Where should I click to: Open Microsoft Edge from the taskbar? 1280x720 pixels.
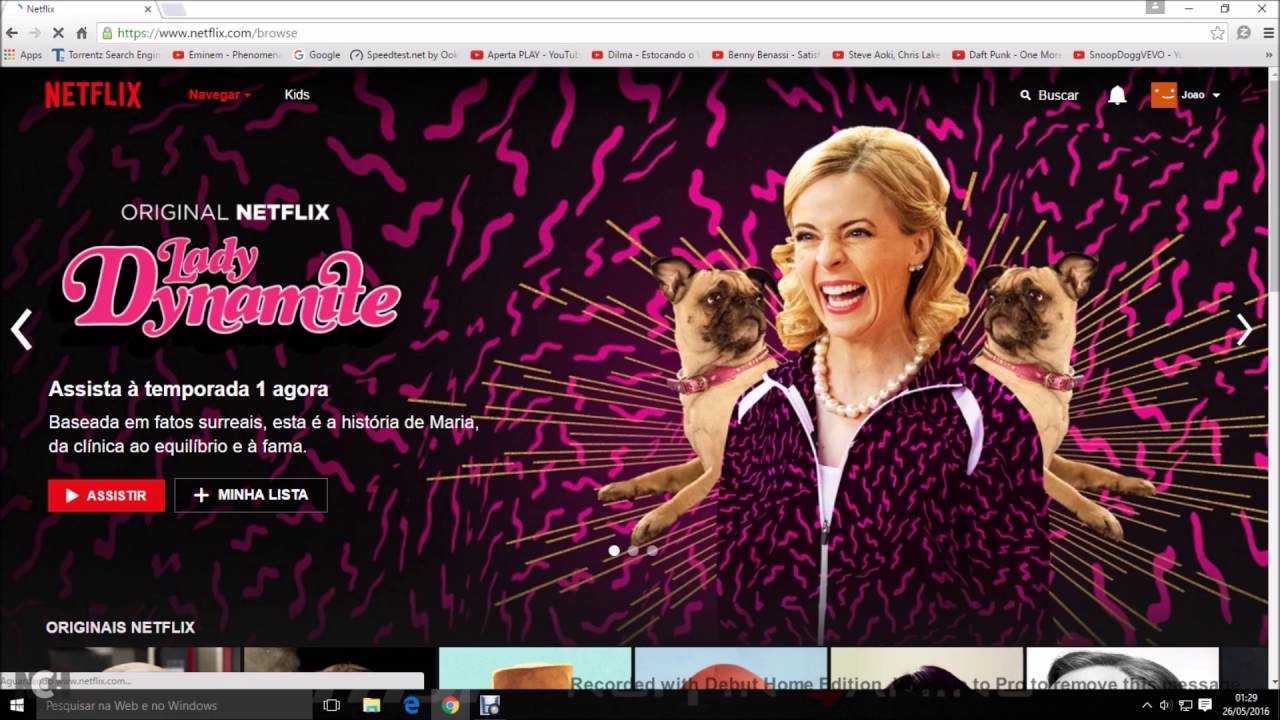pyautogui.click(x=411, y=705)
